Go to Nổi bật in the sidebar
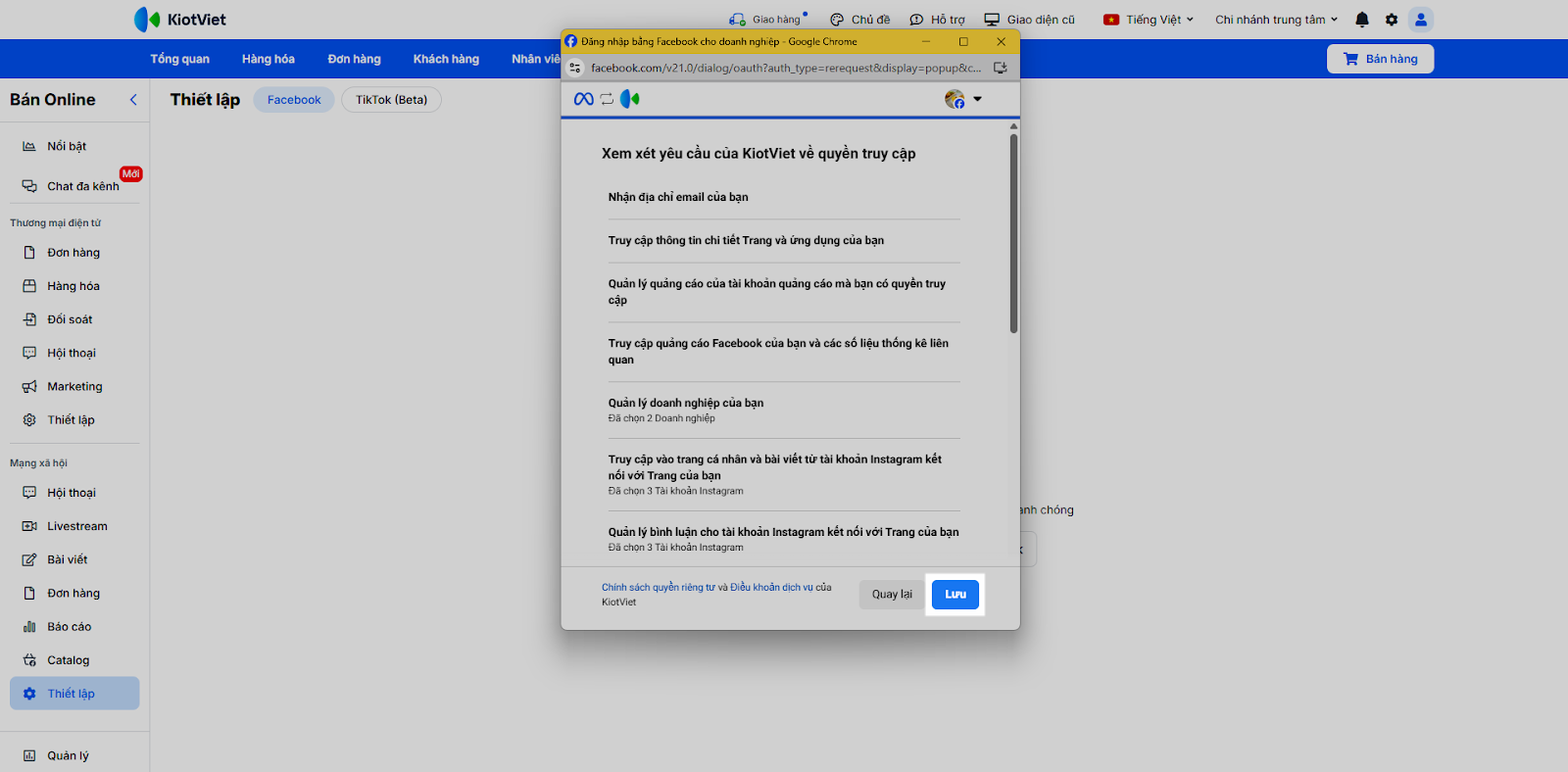1568x772 pixels. coord(74,146)
